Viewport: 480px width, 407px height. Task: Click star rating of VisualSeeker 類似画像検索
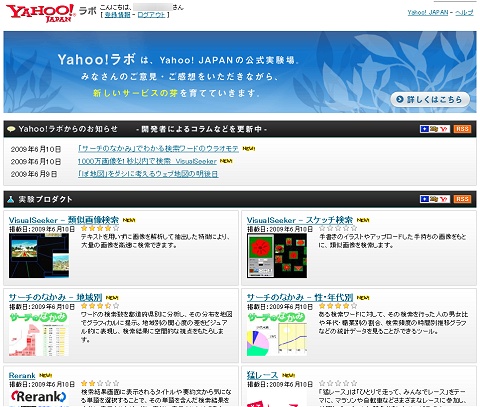[x=100, y=228]
